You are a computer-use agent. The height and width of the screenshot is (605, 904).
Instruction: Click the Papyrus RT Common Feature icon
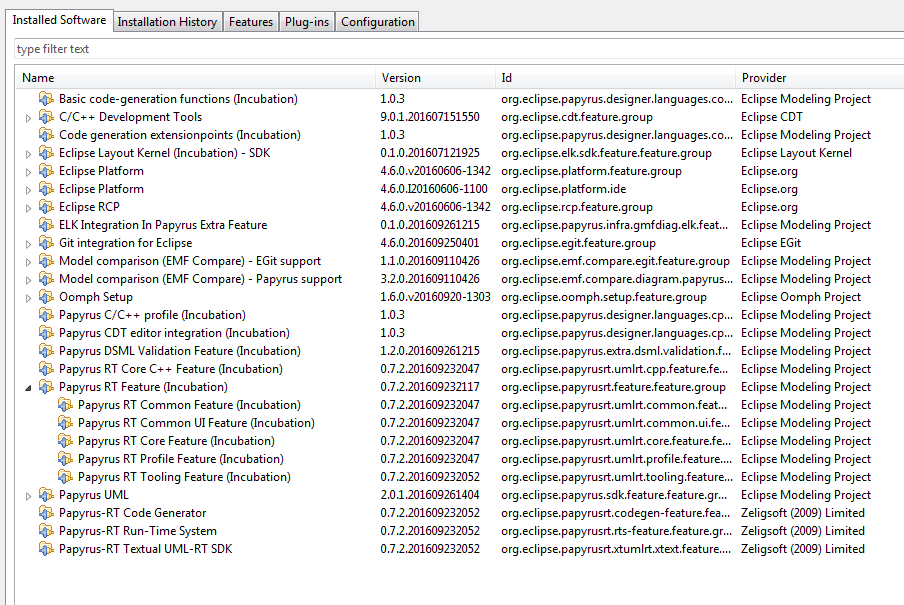pyautogui.click(x=65, y=405)
